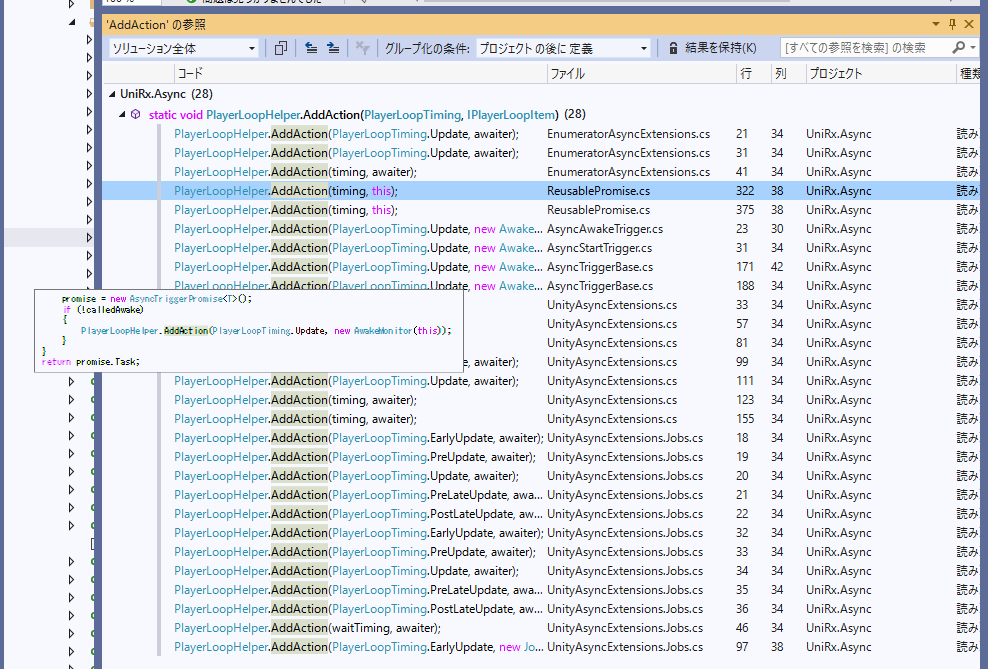988x669 pixels.
Task: Open UnityAsyncExtensions.Jobs.cs line 32 EarlyUpdate reference
Action: (x=541, y=533)
